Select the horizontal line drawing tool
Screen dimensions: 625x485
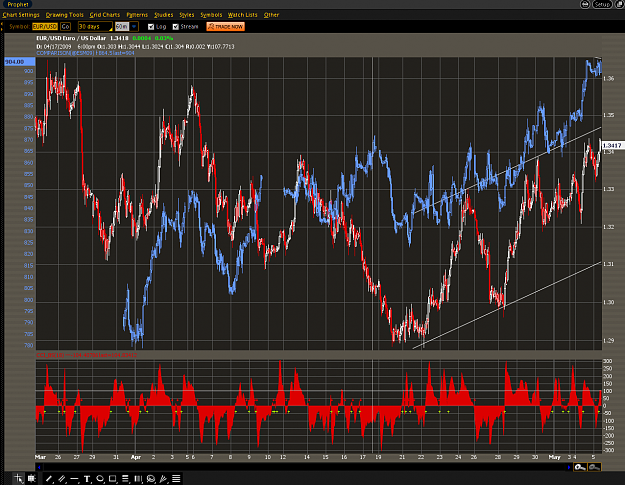75,479
